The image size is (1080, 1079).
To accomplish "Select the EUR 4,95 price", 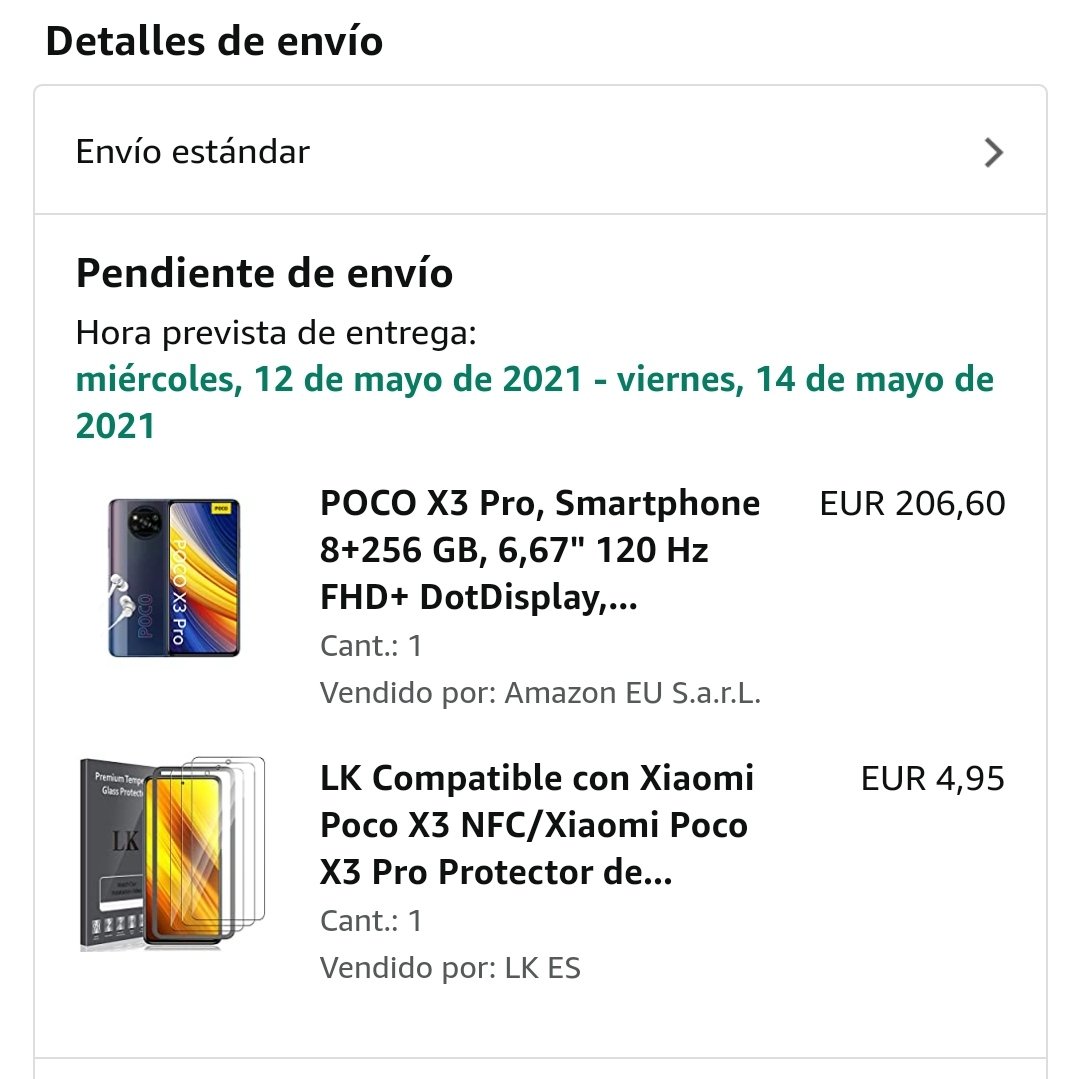I will coord(932,779).
